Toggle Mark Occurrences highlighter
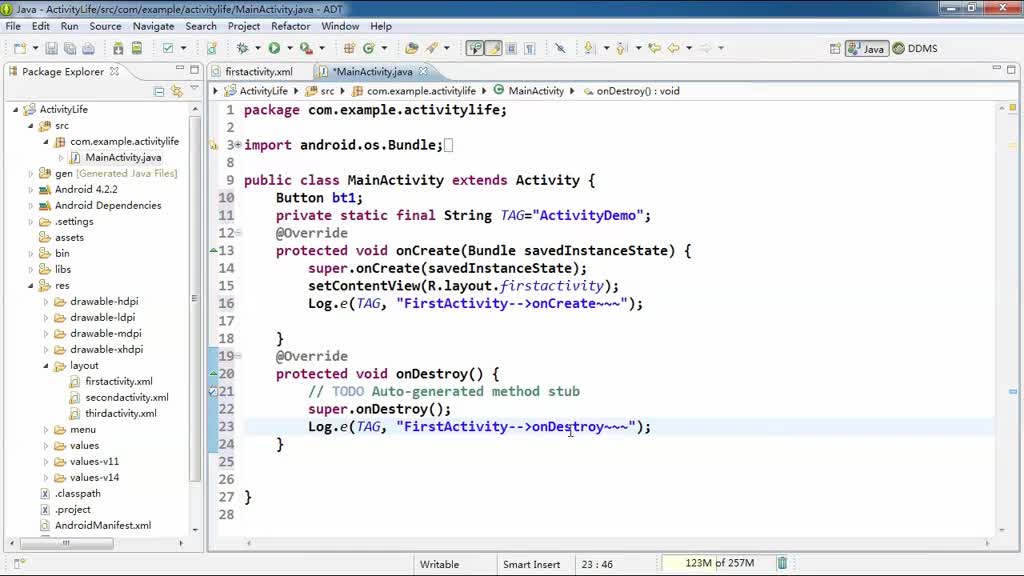Screen dimensions: 1024x576 point(493,48)
